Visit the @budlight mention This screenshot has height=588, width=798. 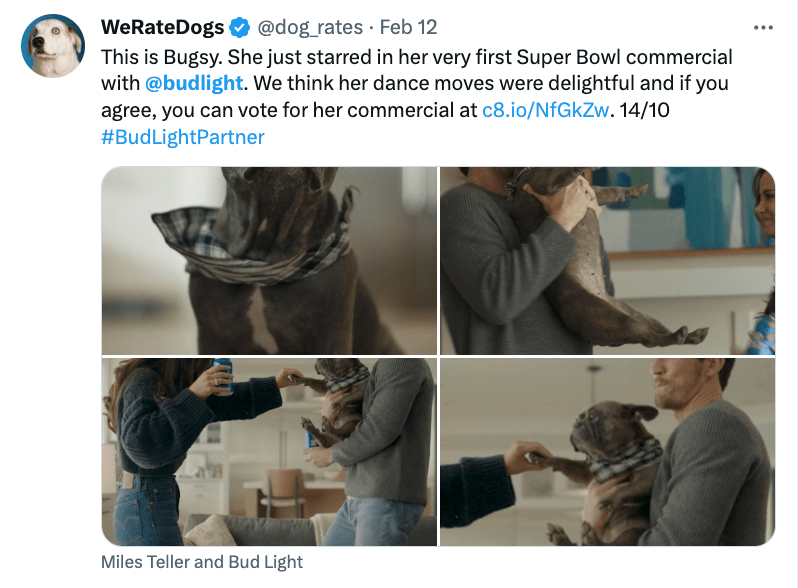coord(194,82)
